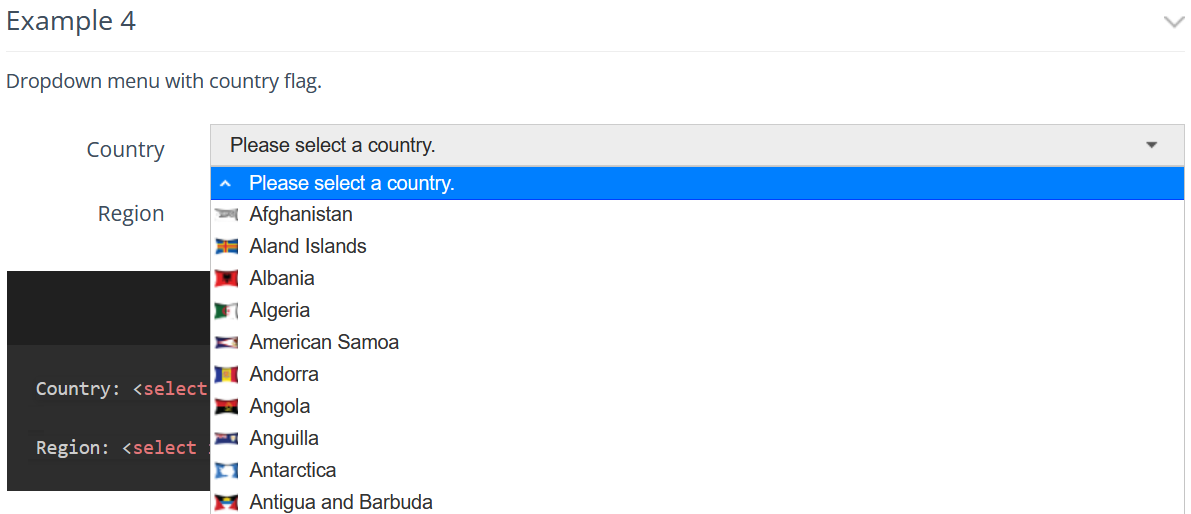The image size is (1191, 514).
Task: Click the American Samoa flag icon
Action: [226, 342]
